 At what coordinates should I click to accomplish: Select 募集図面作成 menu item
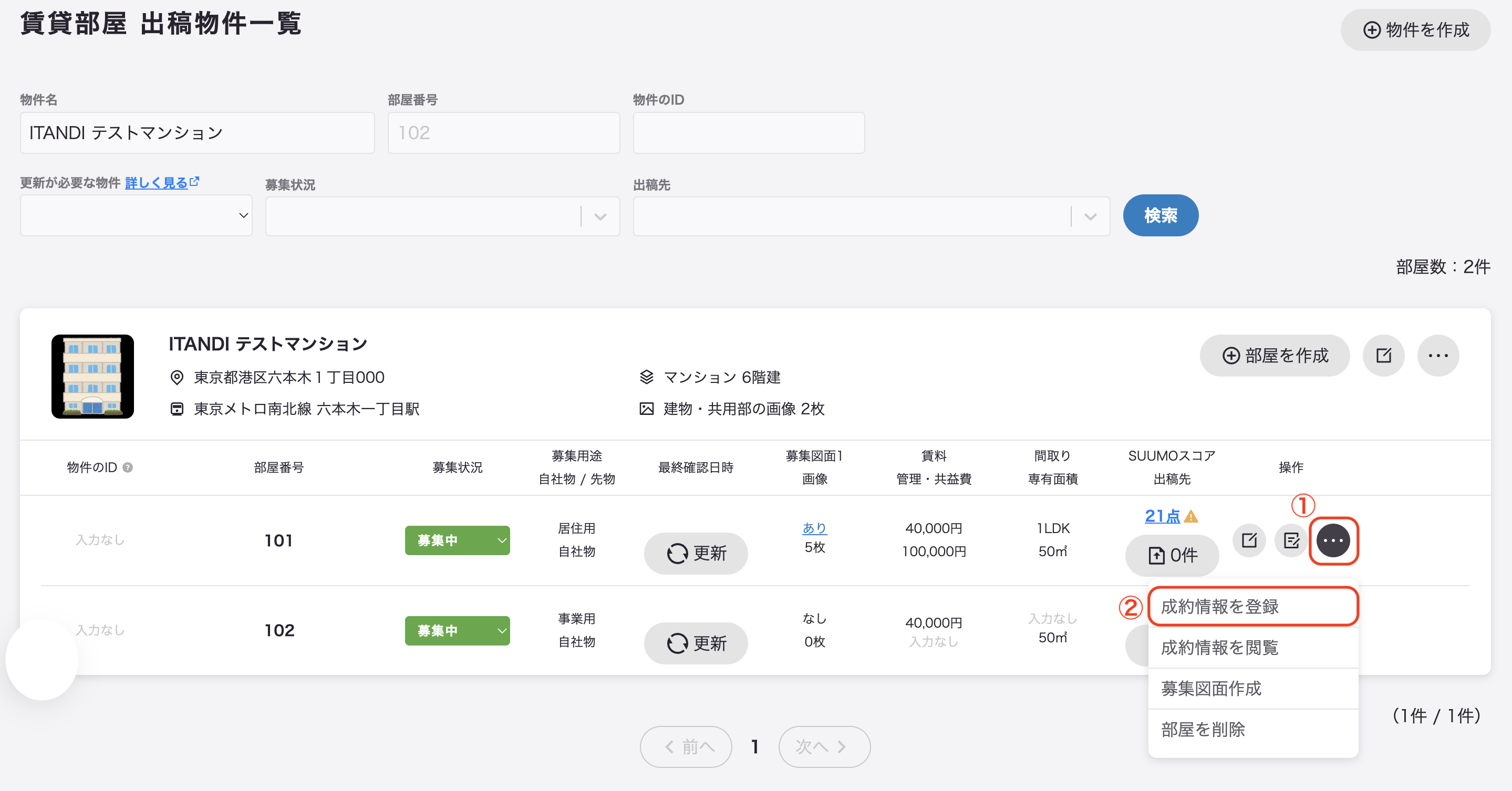click(x=1252, y=688)
